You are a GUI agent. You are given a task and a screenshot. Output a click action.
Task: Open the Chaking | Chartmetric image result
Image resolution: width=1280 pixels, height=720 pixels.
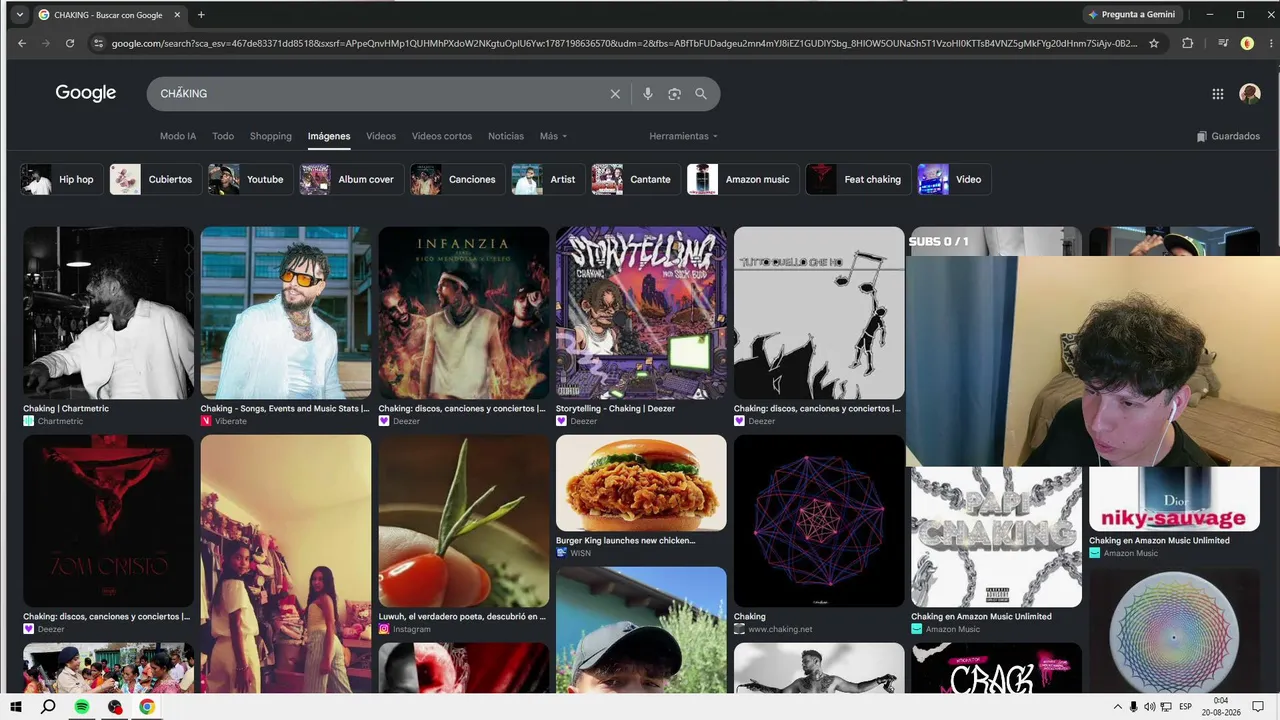[109, 313]
